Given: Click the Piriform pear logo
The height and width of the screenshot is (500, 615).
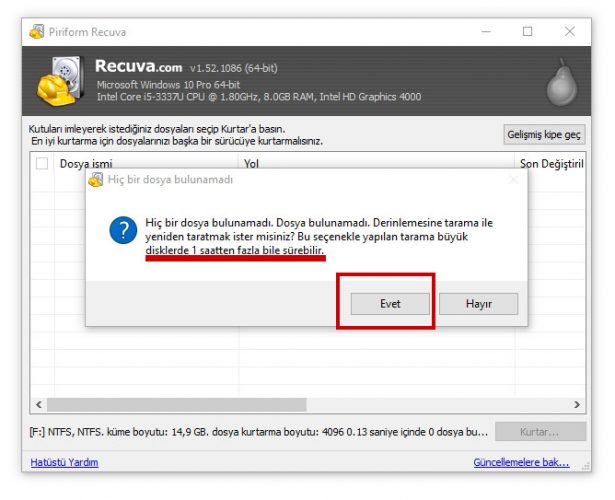Looking at the screenshot, I should 562,83.
